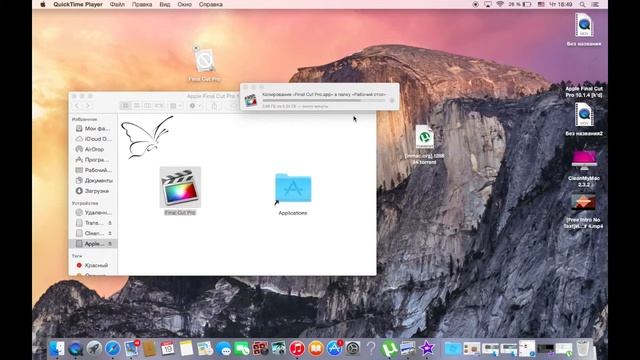Image resolution: width=640 pixels, height=360 pixels.
Task: Switch Finder to Cover Flow view
Action: point(159,106)
